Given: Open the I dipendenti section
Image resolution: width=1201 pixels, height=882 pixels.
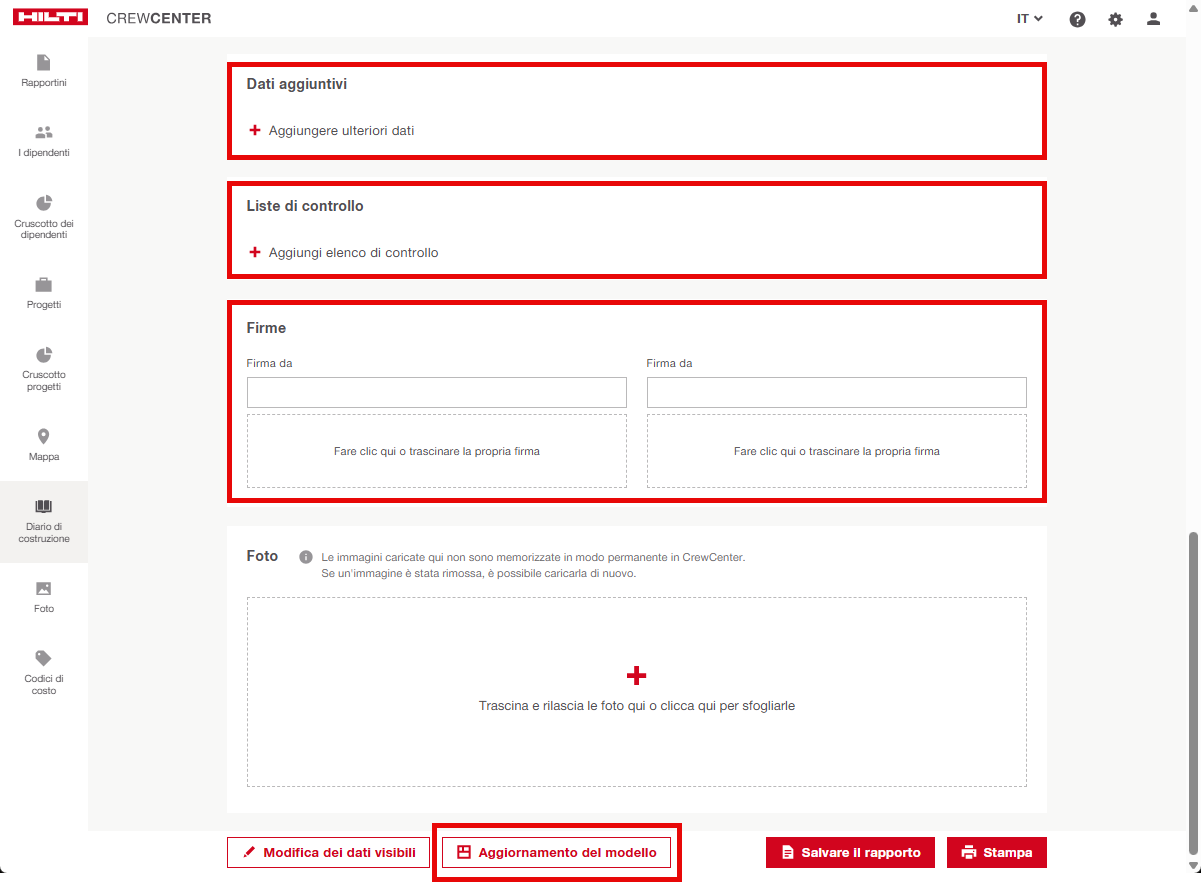Looking at the screenshot, I should pos(44,141).
